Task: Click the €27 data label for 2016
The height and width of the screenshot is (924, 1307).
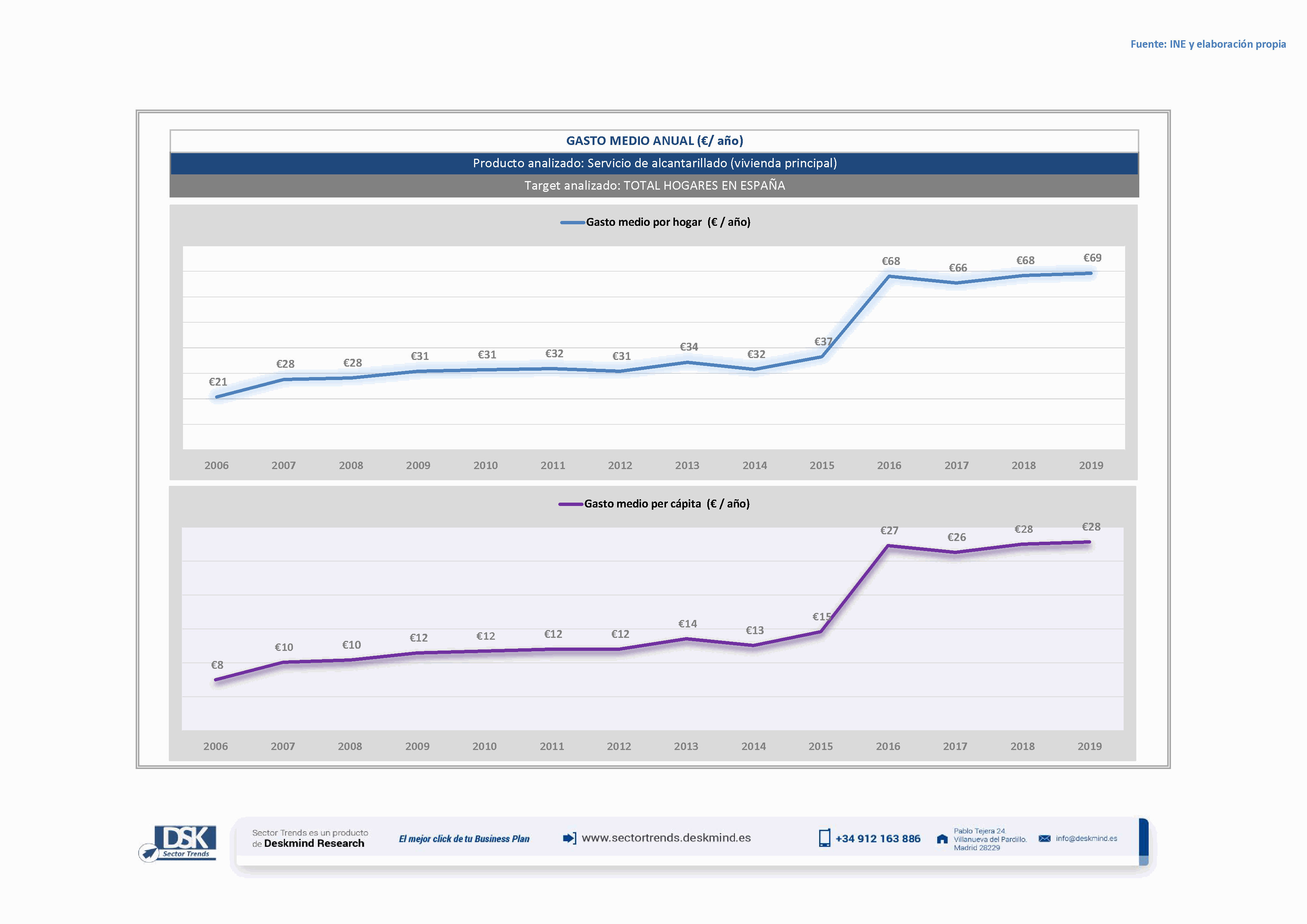Action: tap(889, 531)
